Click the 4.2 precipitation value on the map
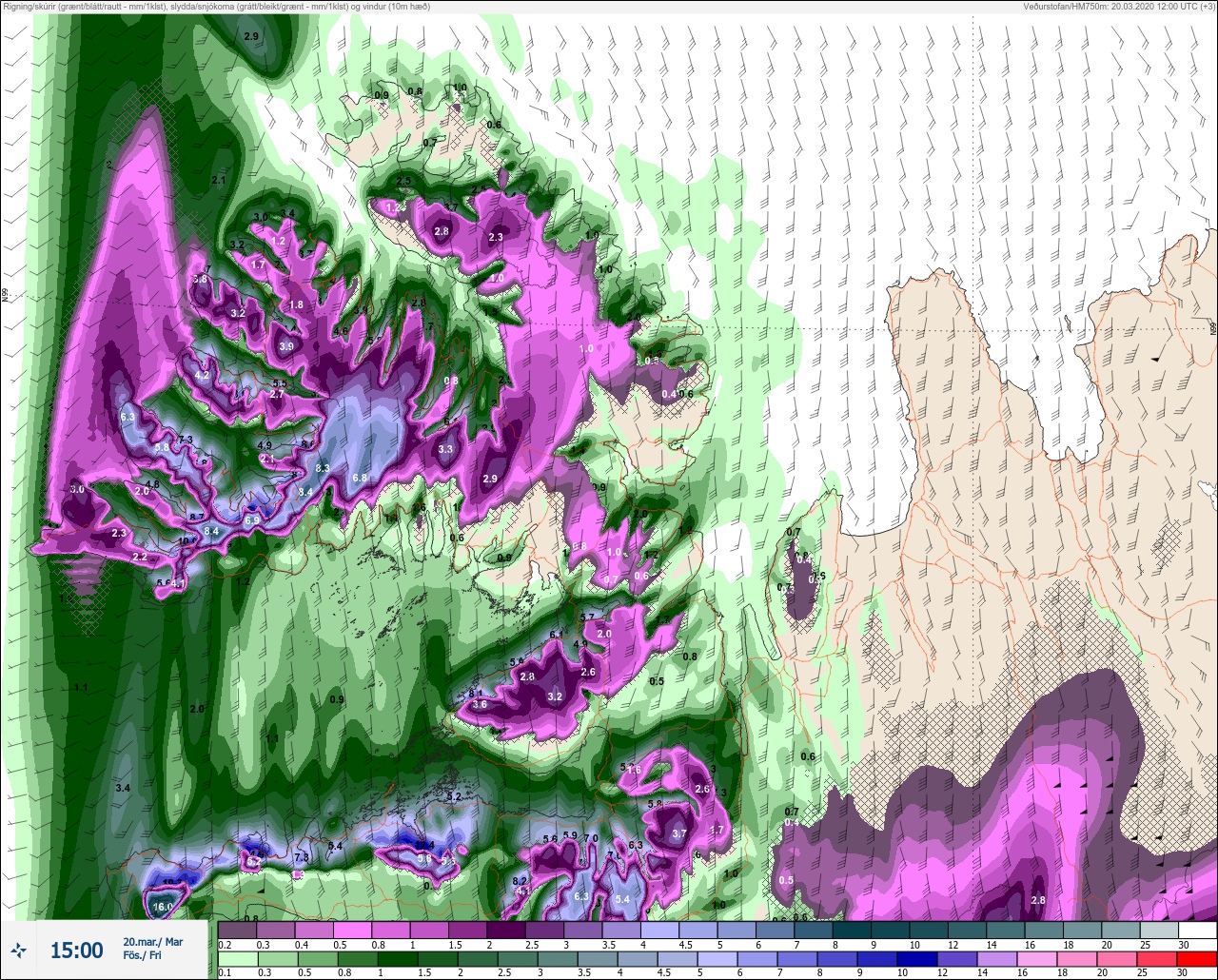 point(202,376)
